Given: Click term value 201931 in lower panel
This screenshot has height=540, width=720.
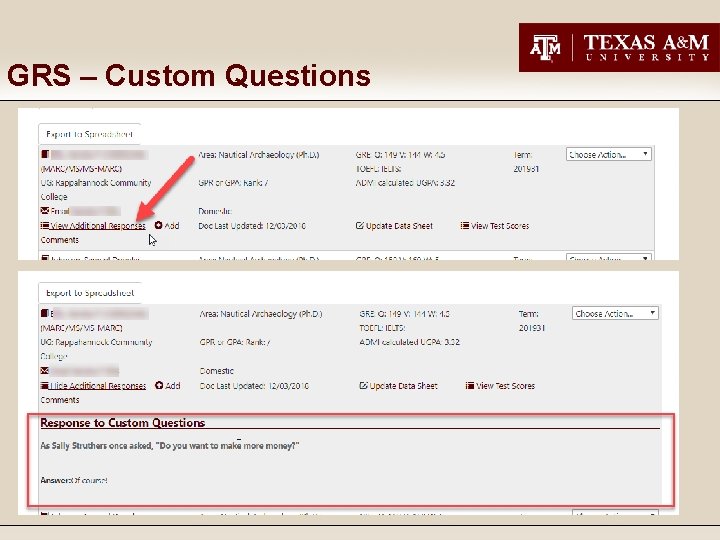Looking at the screenshot, I should [x=532, y=328].
